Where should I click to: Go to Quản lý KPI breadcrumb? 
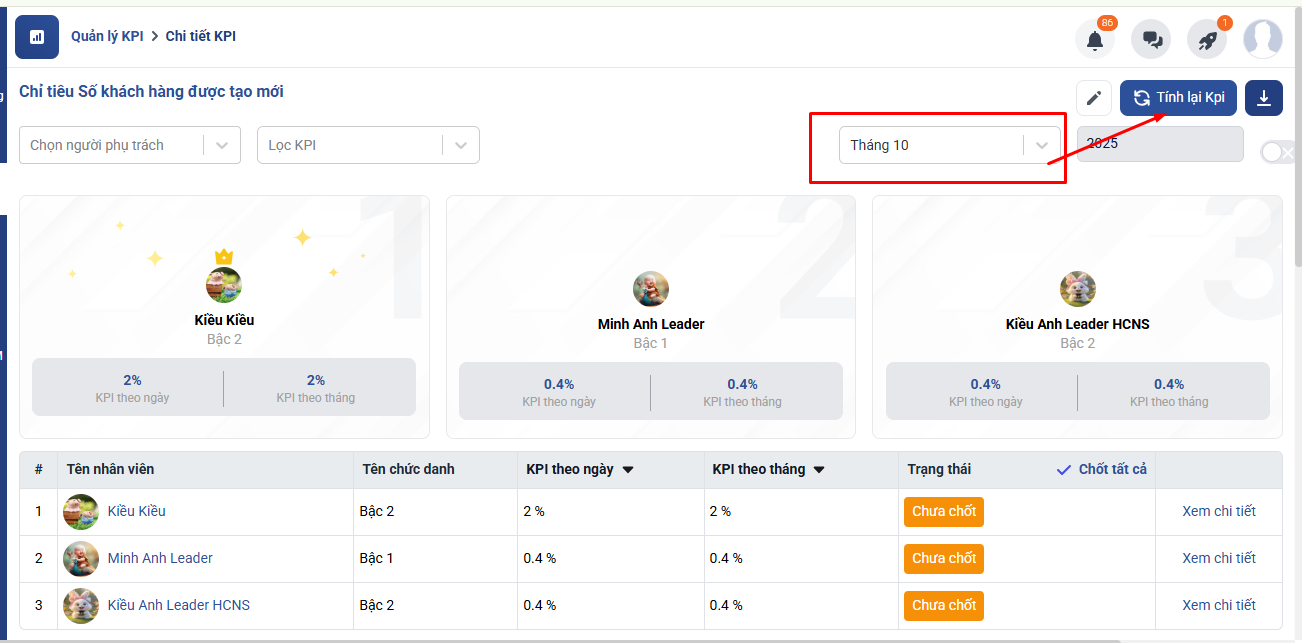pos(107,36)
